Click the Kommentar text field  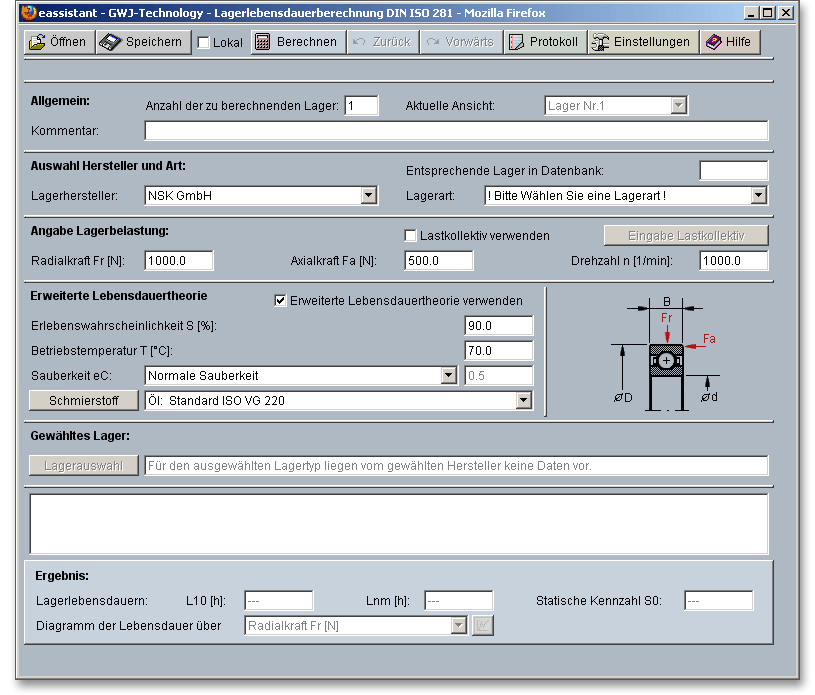click(456, 131)
